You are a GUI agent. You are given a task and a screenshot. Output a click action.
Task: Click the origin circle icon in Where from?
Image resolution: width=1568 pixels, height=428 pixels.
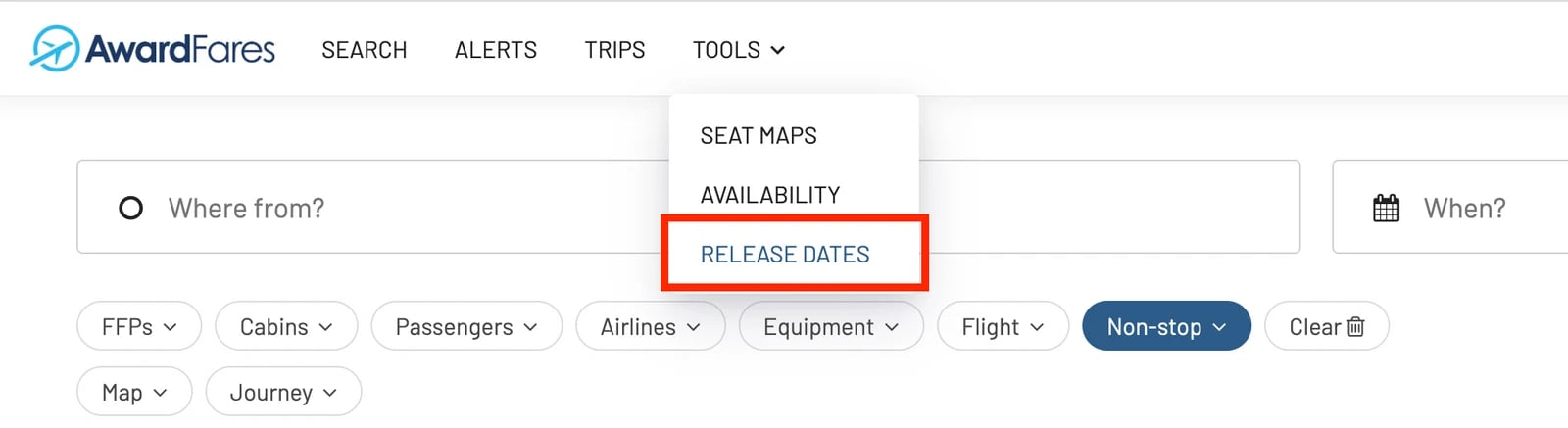pos(130,208)
